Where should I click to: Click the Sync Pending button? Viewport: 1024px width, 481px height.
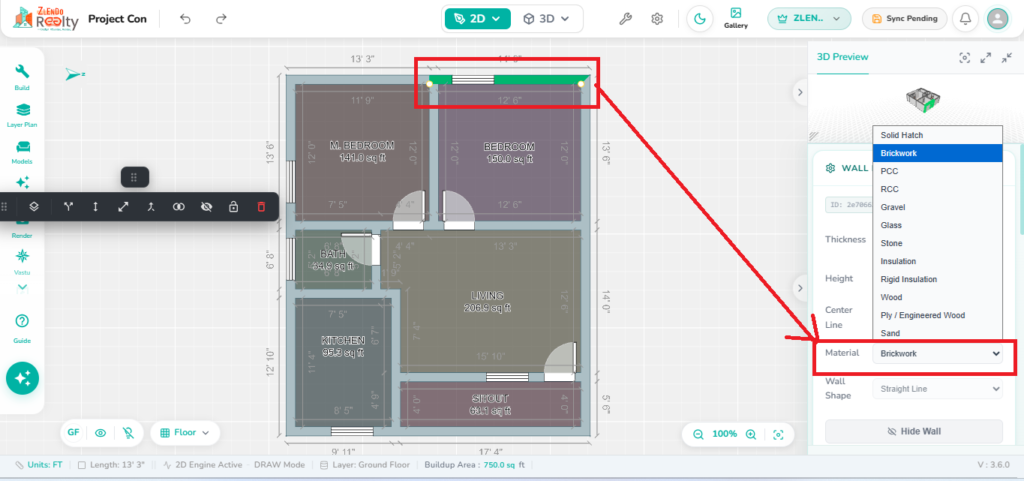coord(904,19)
